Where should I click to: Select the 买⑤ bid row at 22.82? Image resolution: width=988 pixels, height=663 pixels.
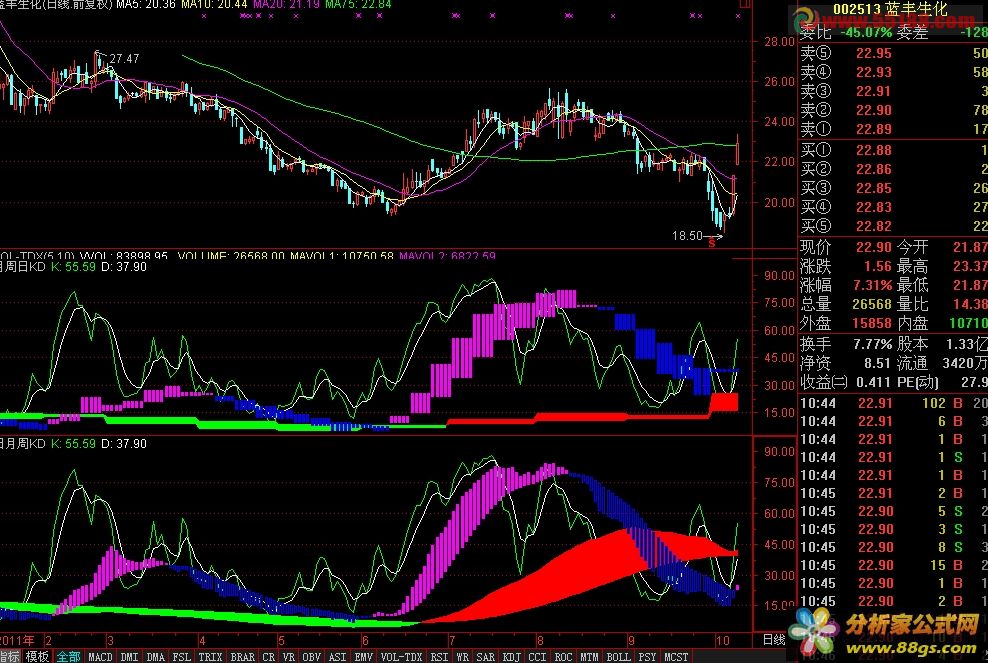[893, 226]
